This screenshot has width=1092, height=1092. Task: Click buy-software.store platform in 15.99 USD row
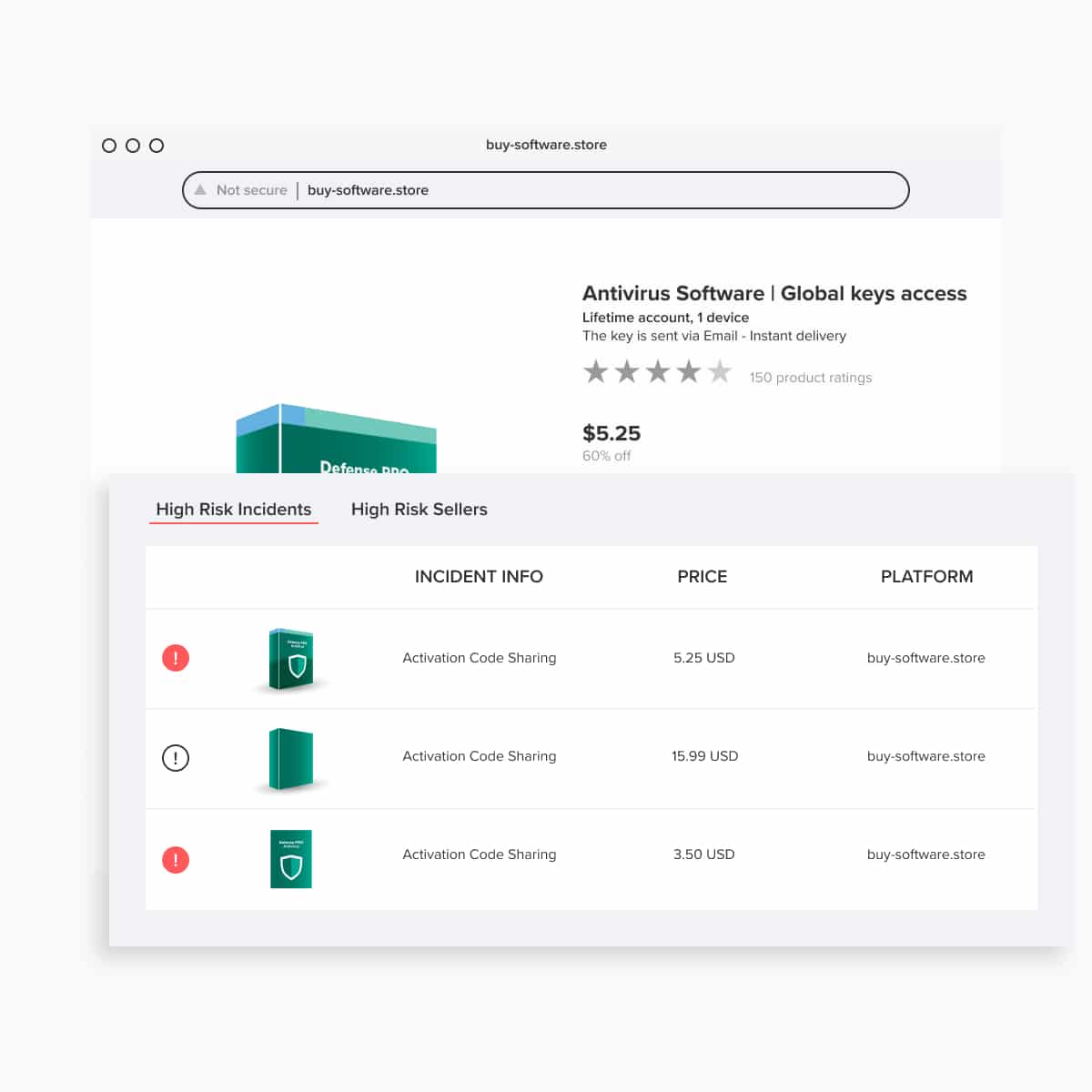coord(926,756)
